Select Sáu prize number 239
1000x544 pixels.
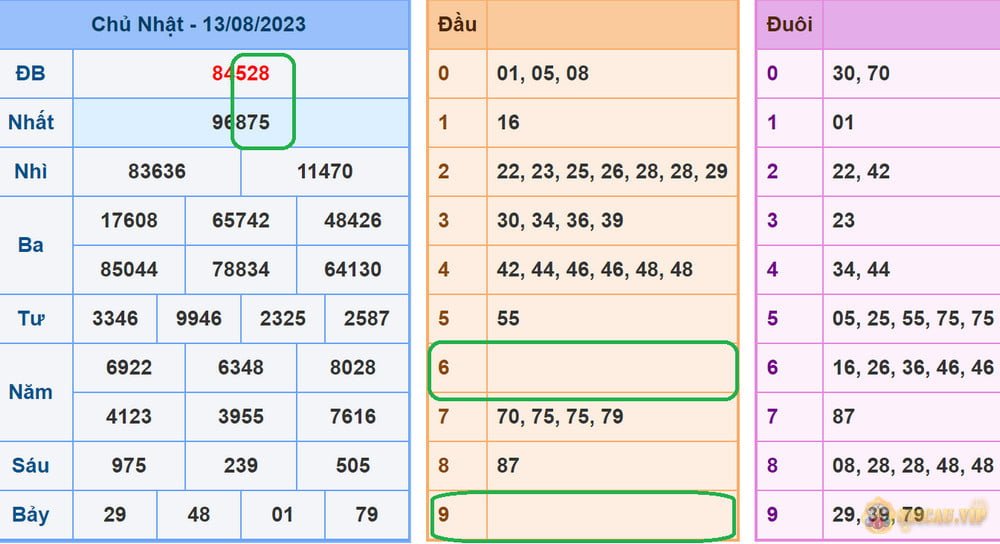(241, 465)
